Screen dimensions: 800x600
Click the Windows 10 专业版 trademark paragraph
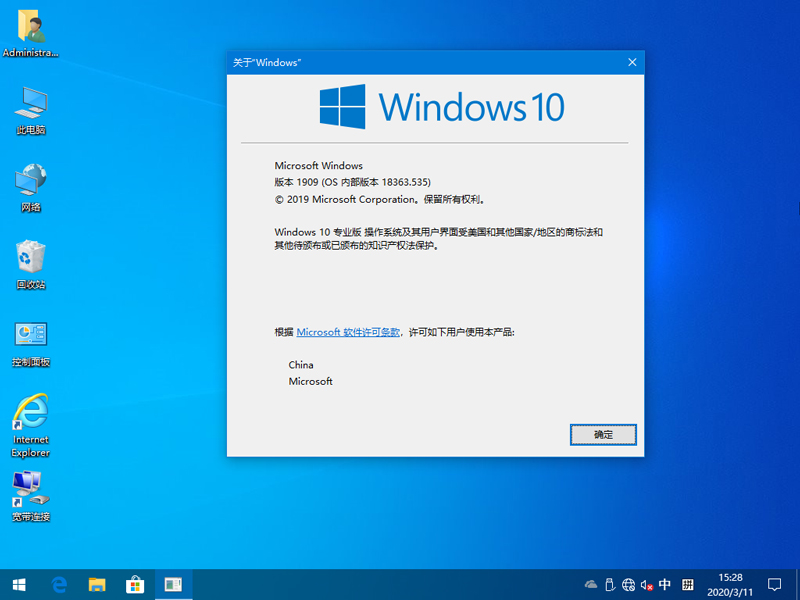[439, 239]
